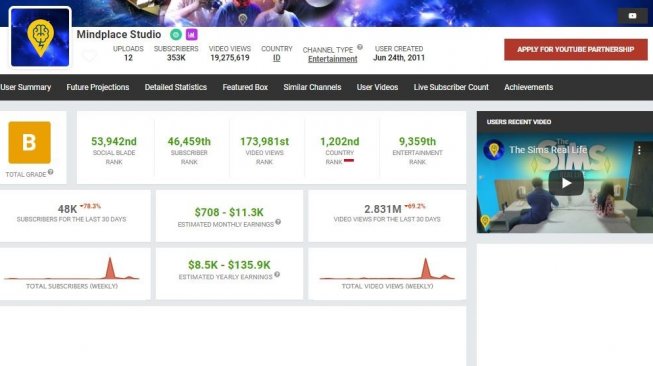653x366 pixels.
Task: Click the uploads count 12
Action: pyautogui.click(x=128, y=58)
